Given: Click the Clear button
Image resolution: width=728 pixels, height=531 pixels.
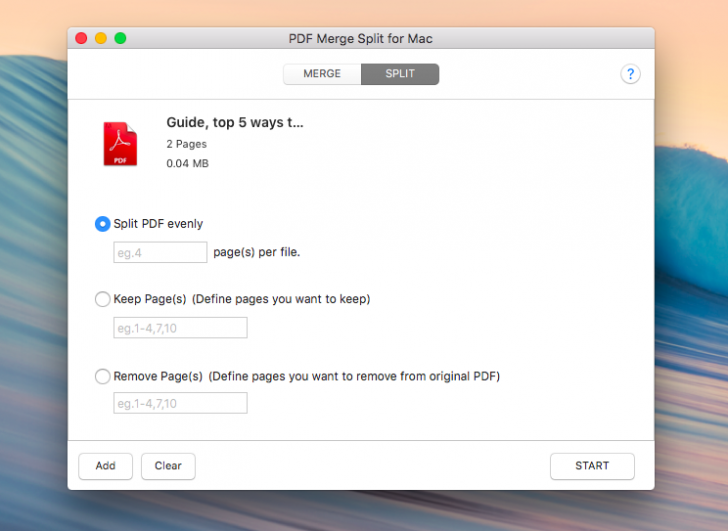Looking at the screenshot, I should pos(168,466).
